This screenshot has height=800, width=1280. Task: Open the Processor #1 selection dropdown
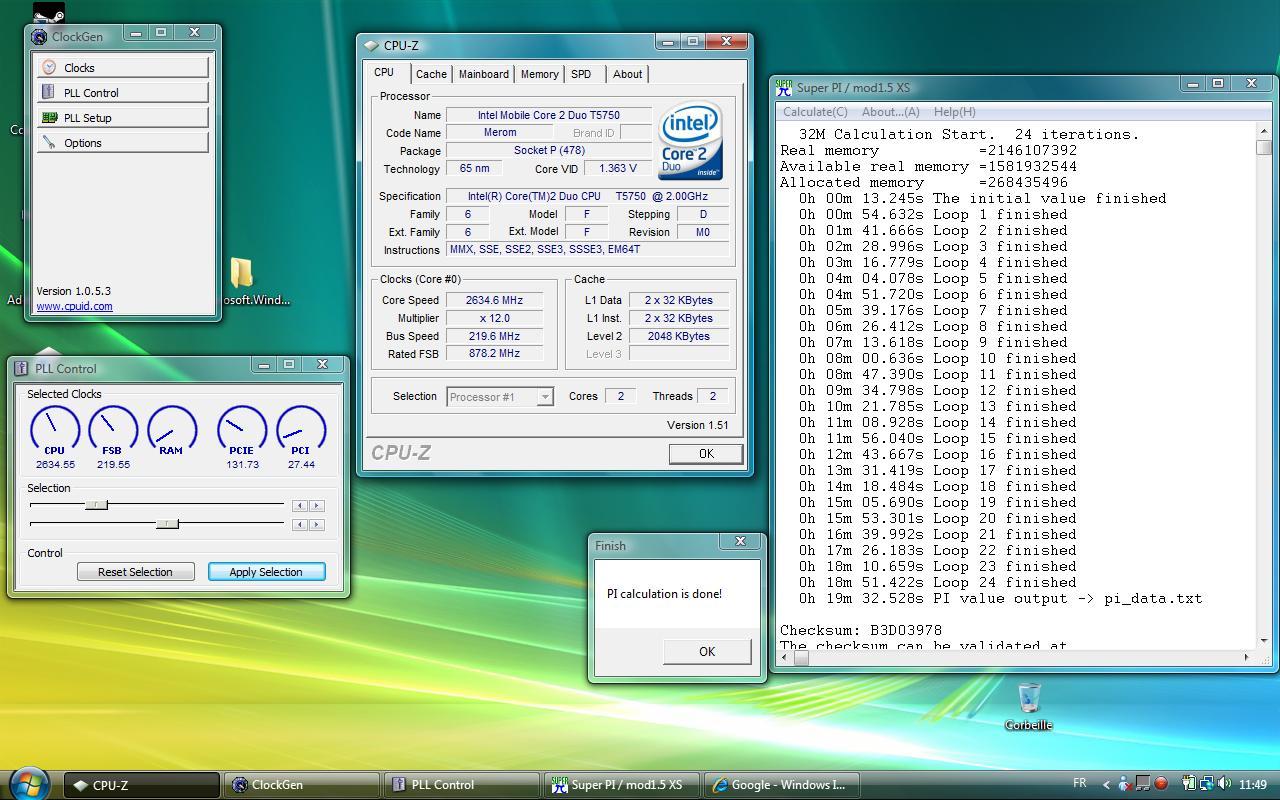(545, 397)
